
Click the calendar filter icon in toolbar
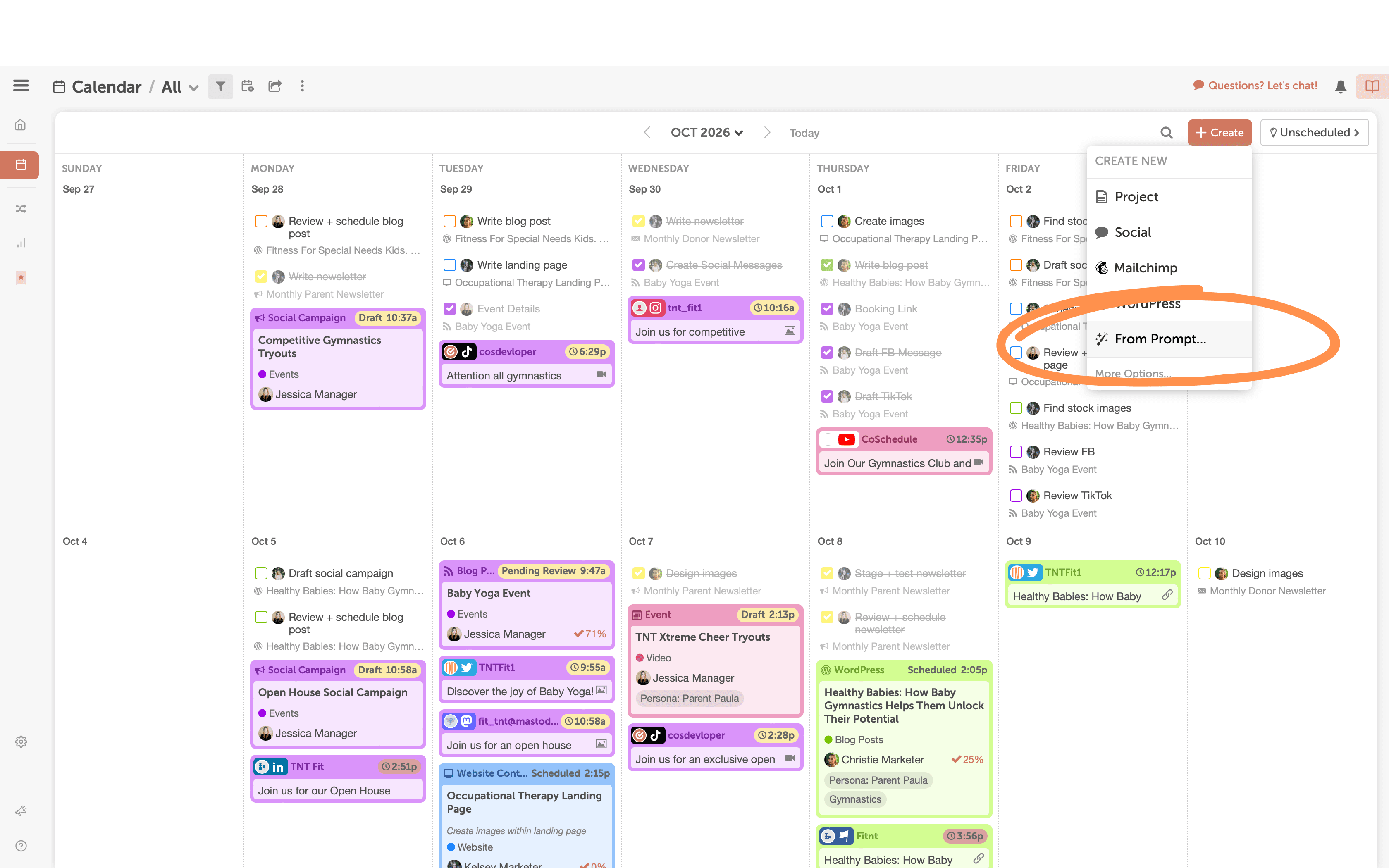221,86
